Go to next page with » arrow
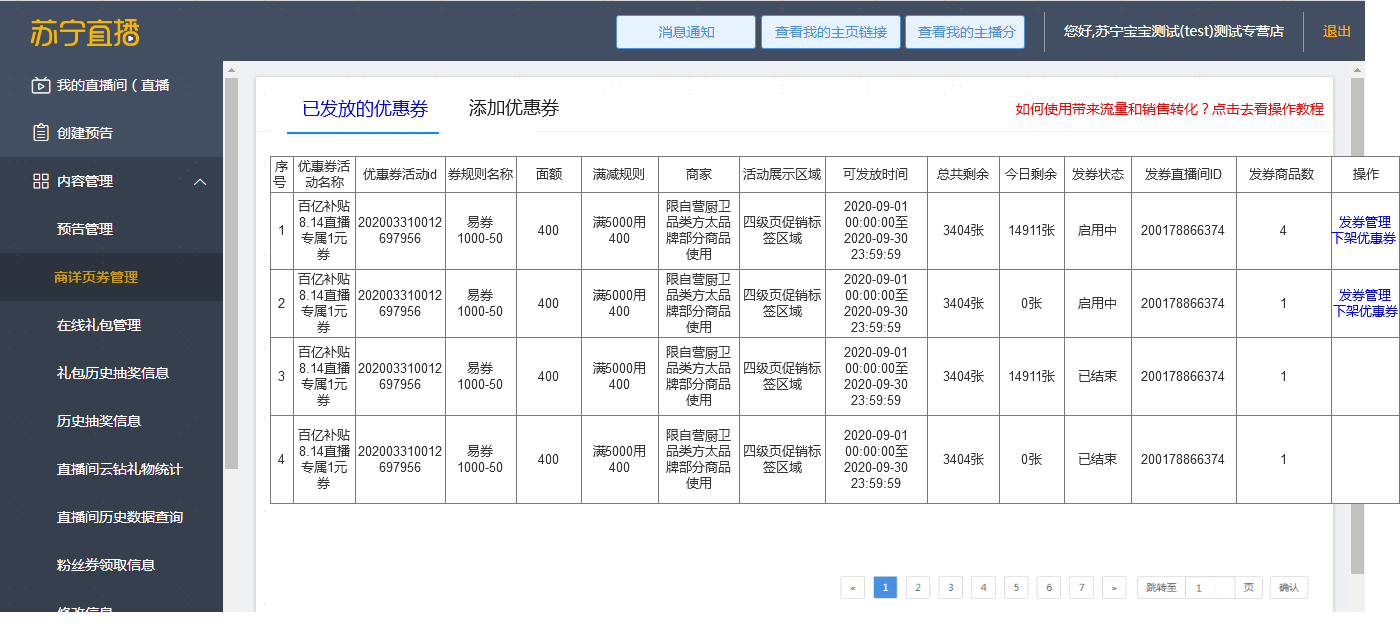Viewport: 1400px width, 631px height. (x=1114, y=588)
